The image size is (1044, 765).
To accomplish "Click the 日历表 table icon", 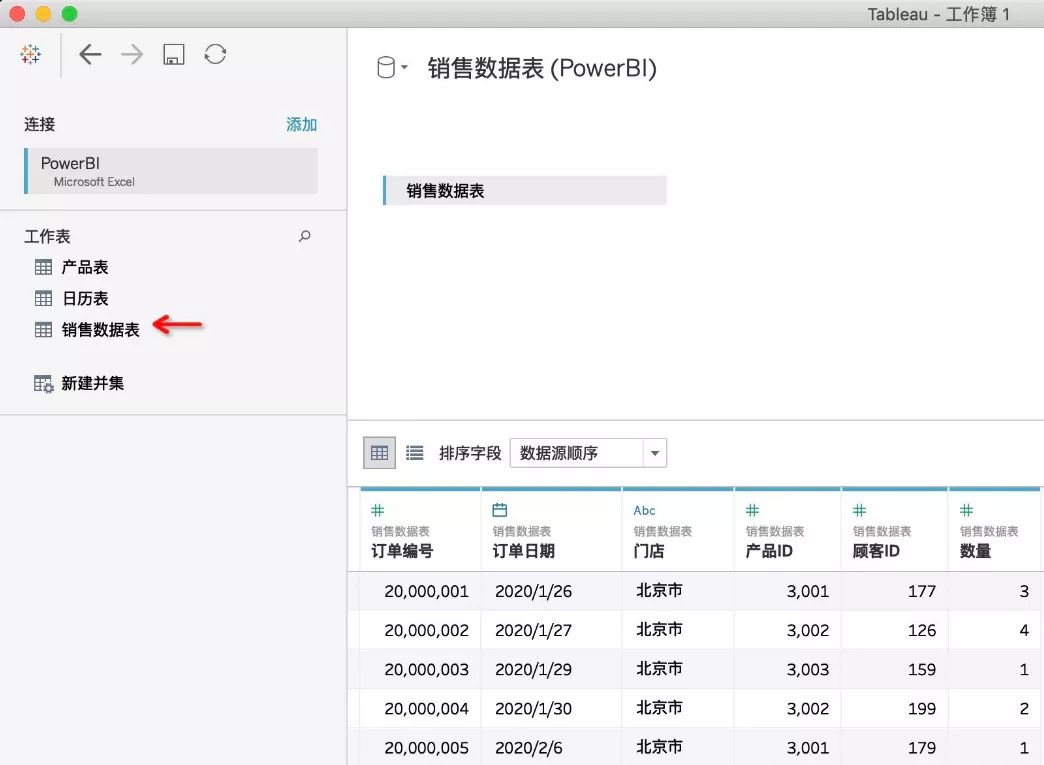I will (x=43, y=298).
